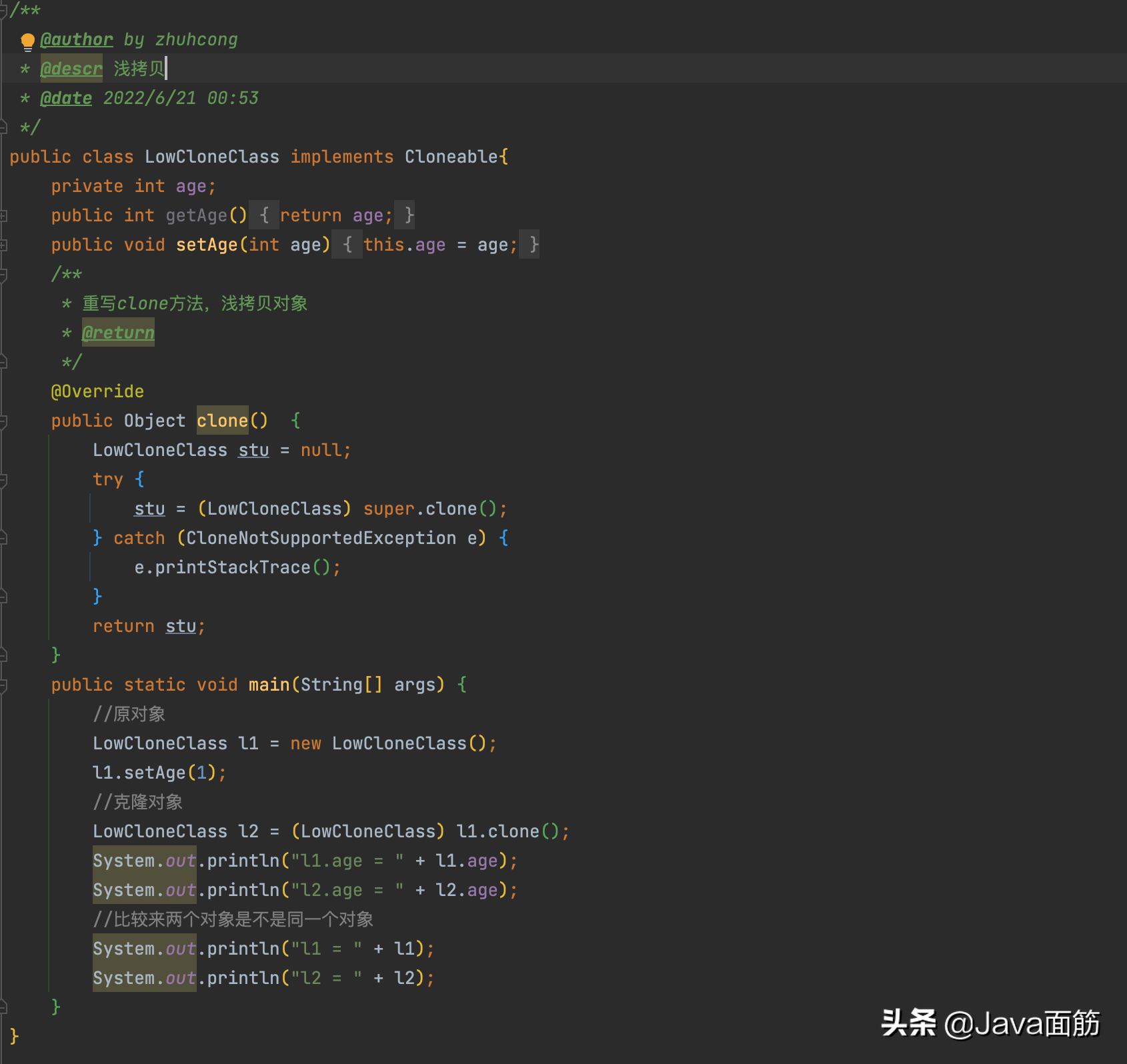The width and height of the screenshot is (1127, 1064).
Task: Click e.printStackTrace() call
Action: click(x=233, y=567)
